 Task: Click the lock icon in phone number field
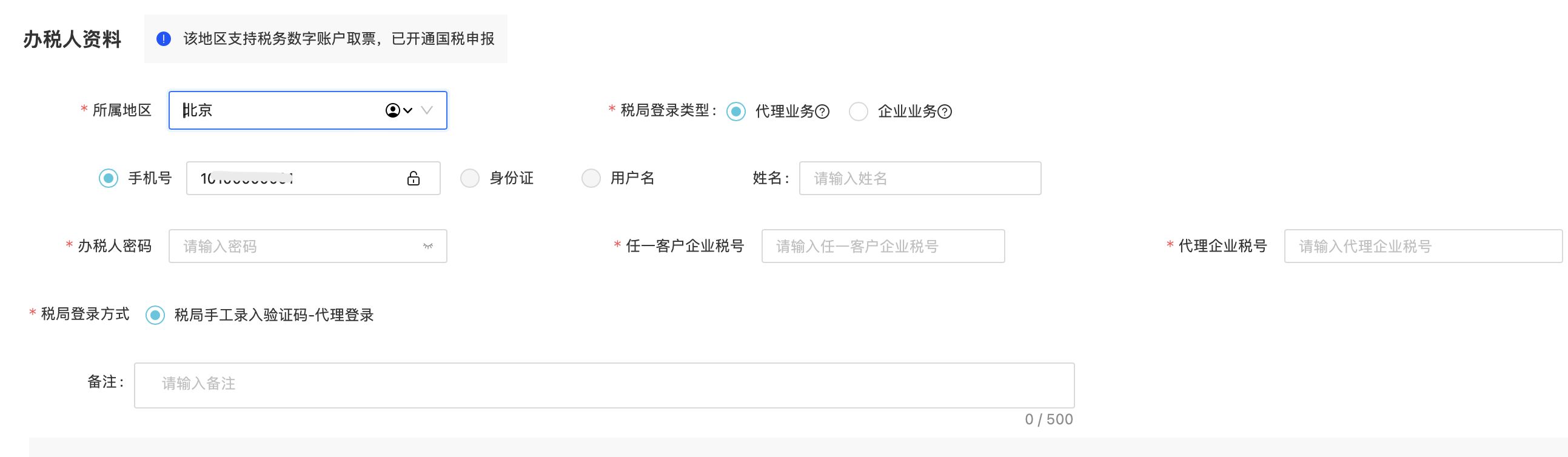pos(414,178)
